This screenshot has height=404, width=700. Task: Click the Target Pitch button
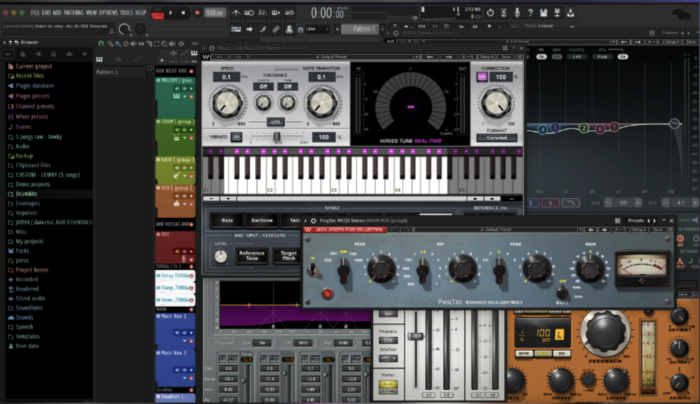[288, 255]
